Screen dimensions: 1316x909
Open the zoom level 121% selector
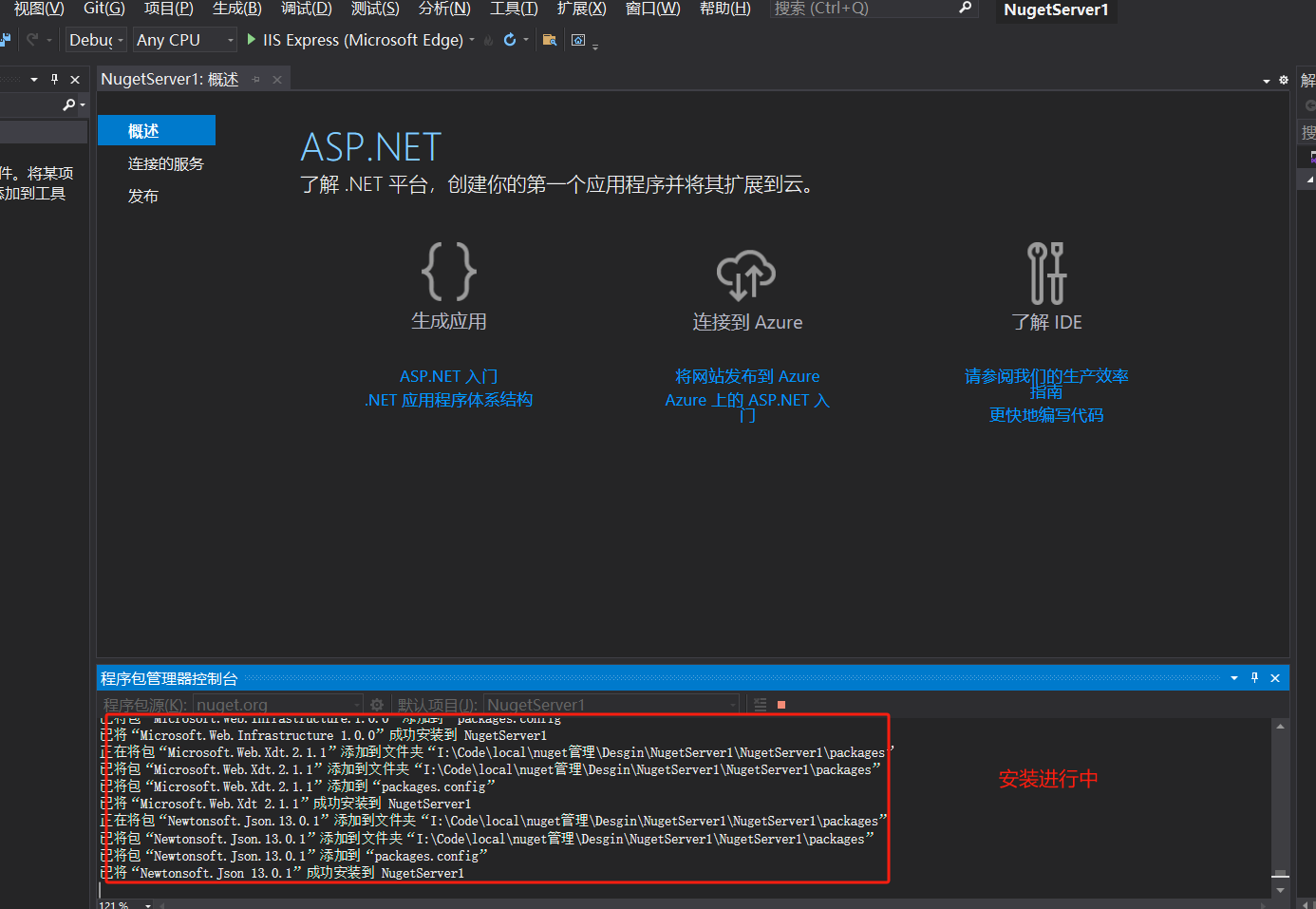123,904
